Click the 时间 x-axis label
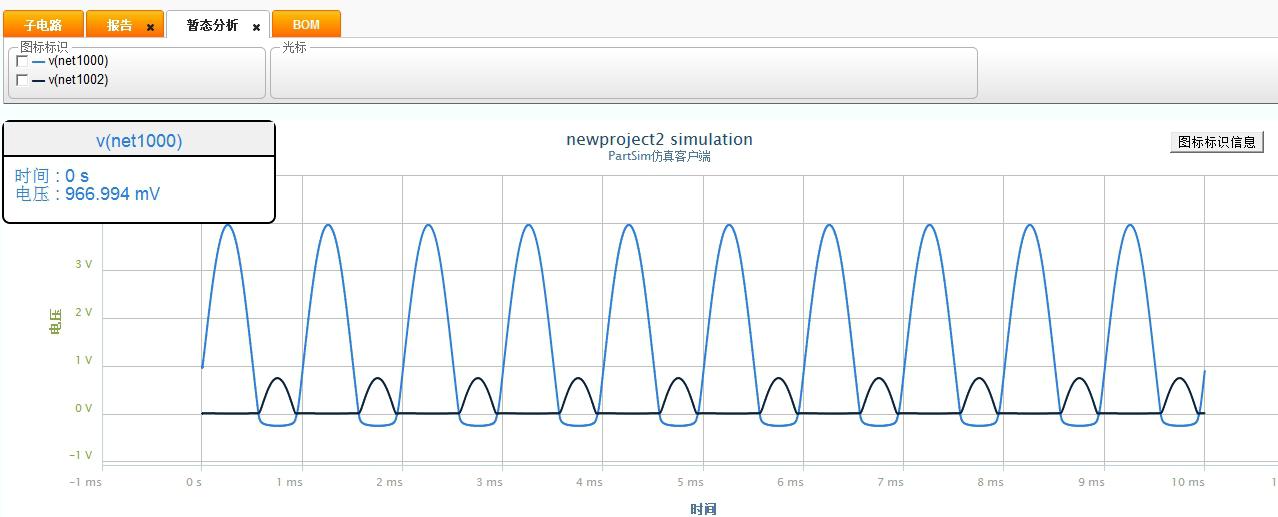1278x517 pixels. [x=703, y=509]
